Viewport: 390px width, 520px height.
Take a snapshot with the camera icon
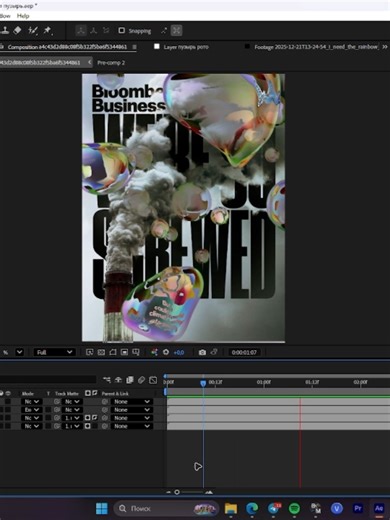[x=202, y=352]
